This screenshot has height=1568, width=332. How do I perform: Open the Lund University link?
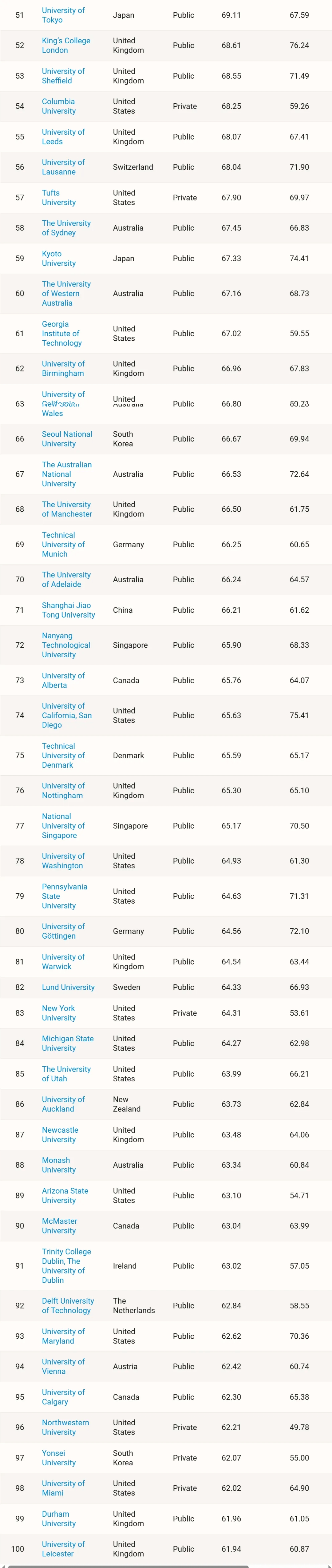pyautogui.click(x=68, y=987)
